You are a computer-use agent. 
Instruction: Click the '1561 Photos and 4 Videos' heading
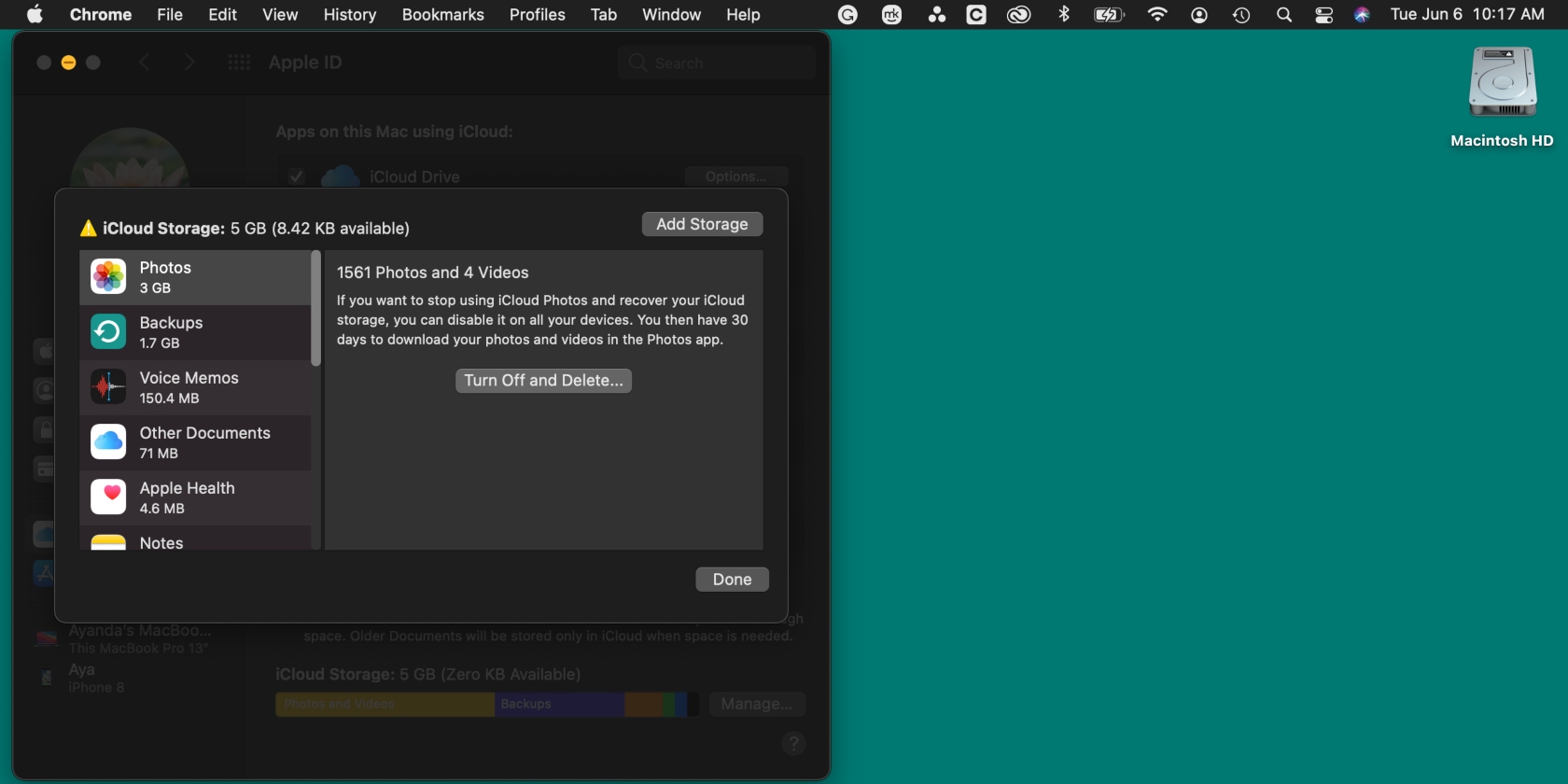coord(433,273)
